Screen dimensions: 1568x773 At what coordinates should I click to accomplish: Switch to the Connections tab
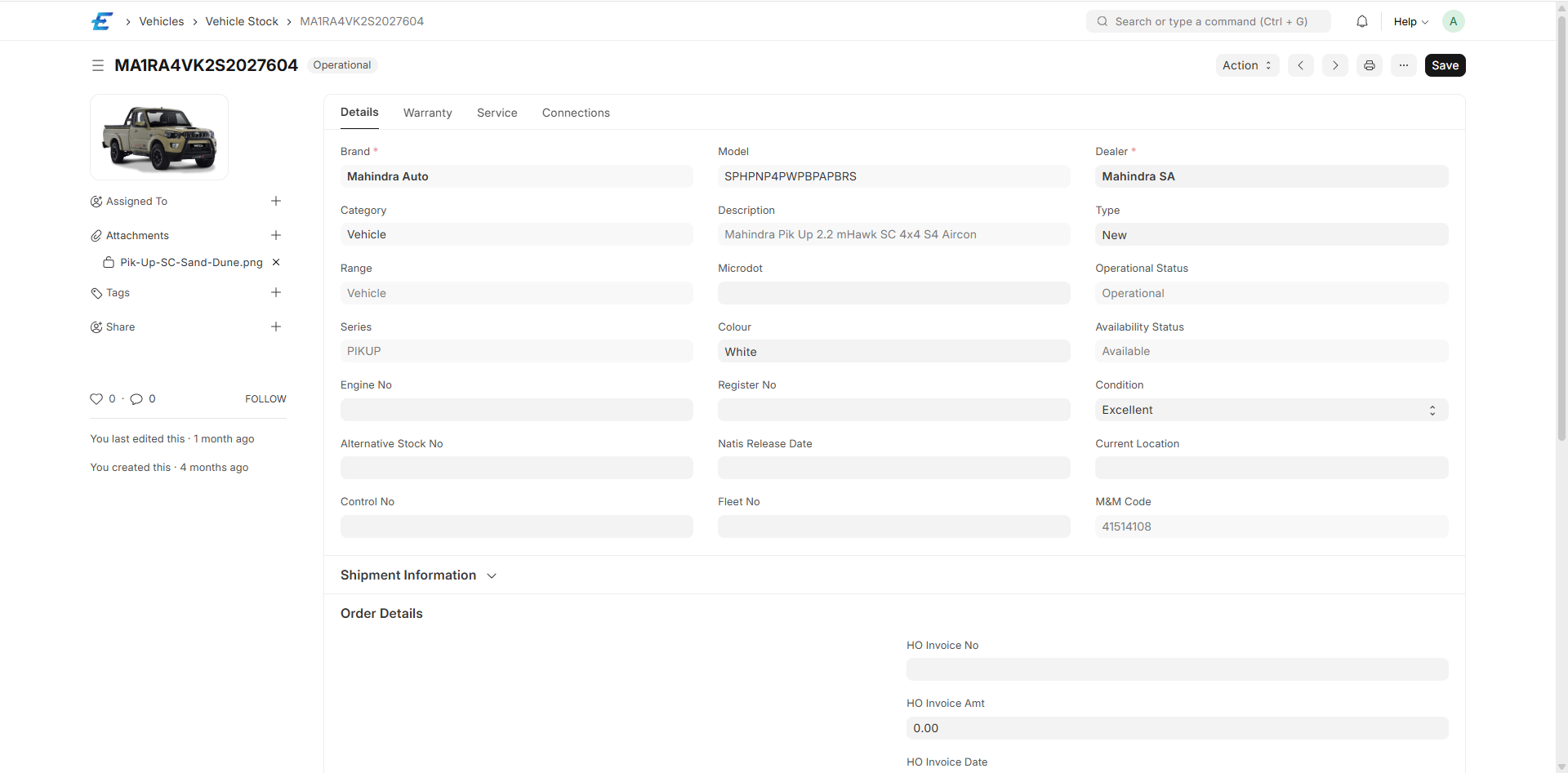(576, 113)
